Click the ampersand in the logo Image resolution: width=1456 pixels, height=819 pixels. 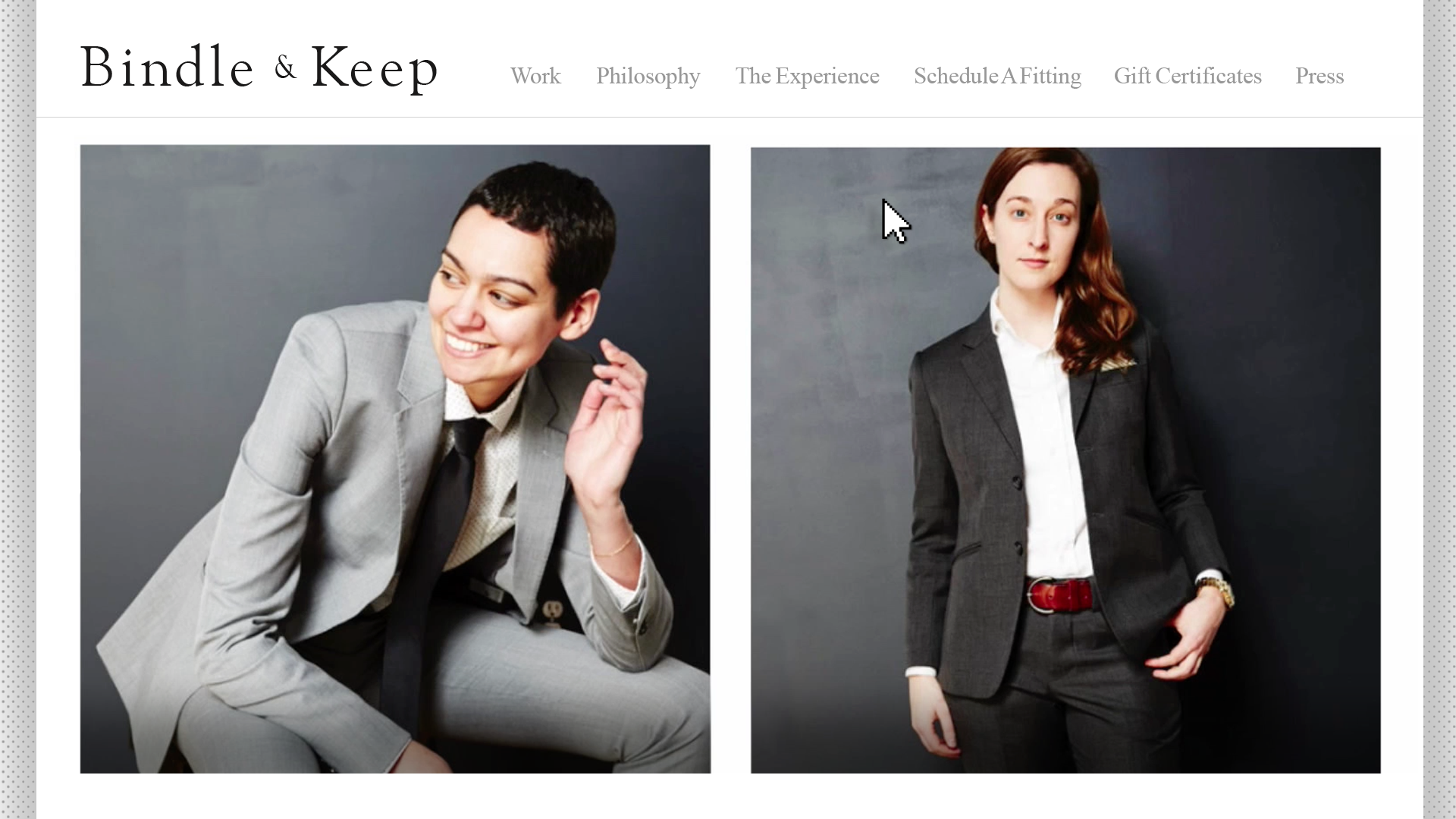coord(285,68)
